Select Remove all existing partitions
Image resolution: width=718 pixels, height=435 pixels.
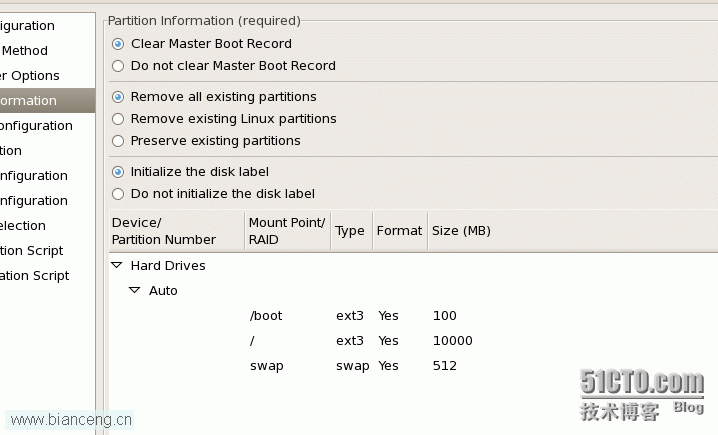tap(118, 97)
